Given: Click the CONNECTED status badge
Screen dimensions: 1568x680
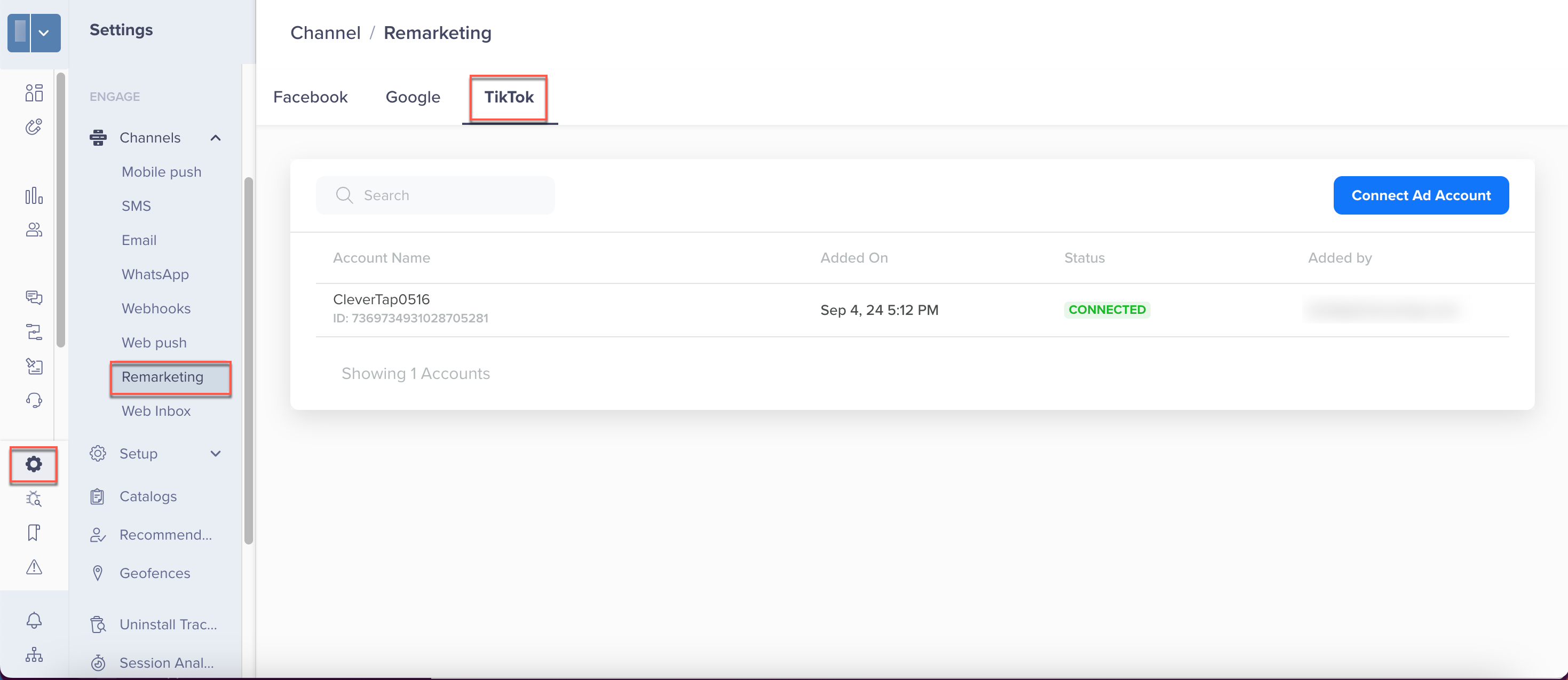Looking at the screenshot, I should [1106, 310].
